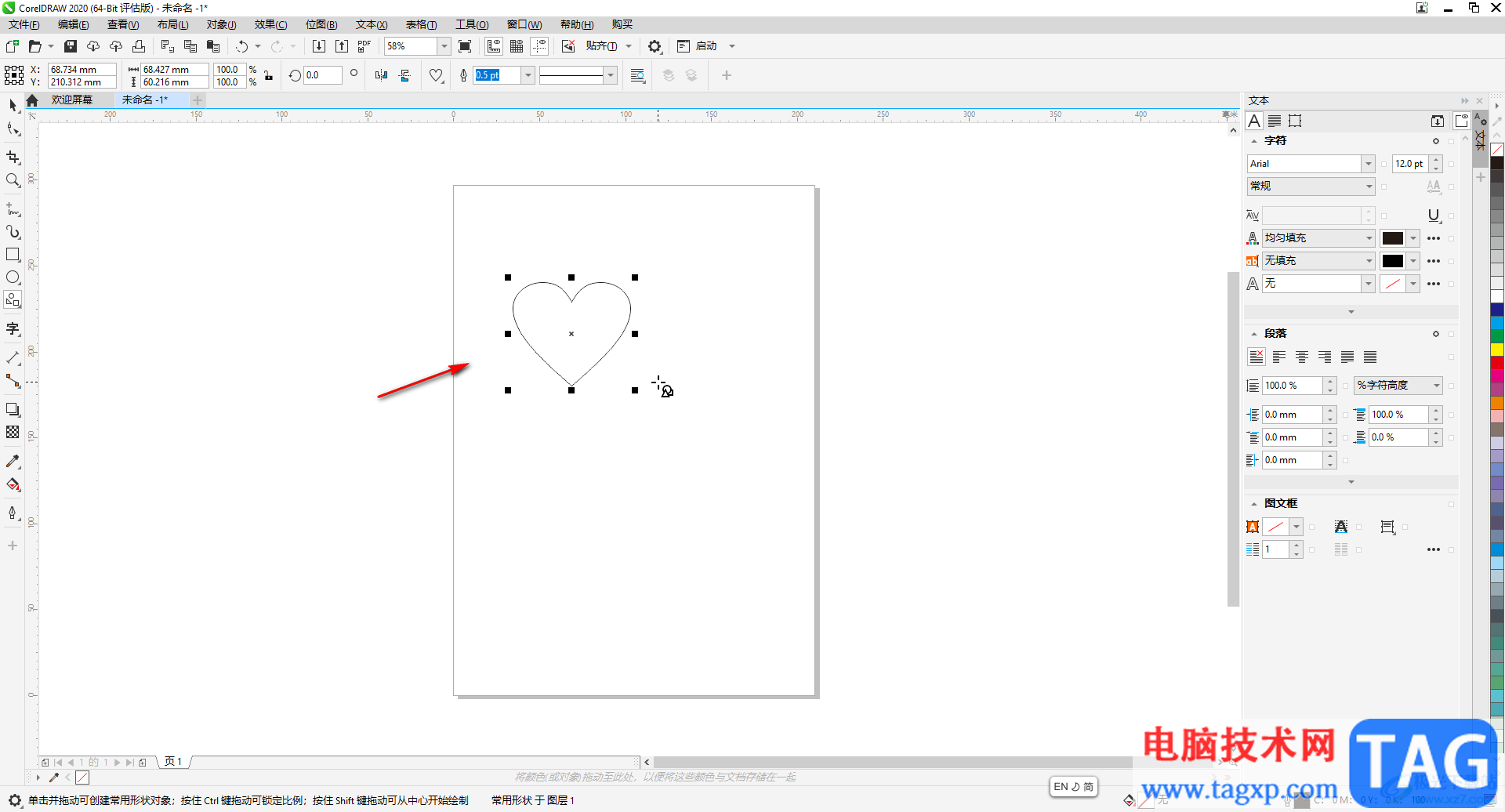Click the Export icon
Image resolution: width=1505 pixels, height=812 pixels.
point(342,46)
